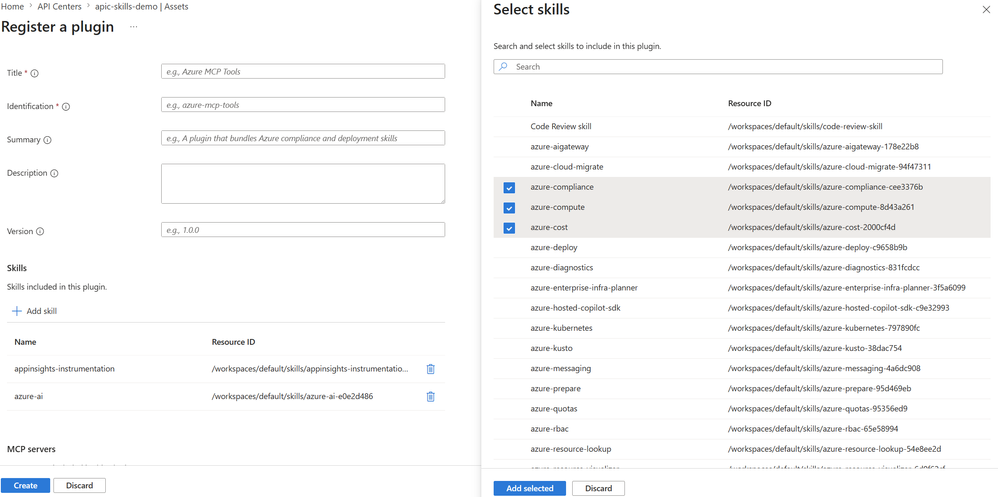This screenshot has height=497, width=998.
Task: Select the azure-prepare row
Action: [x=742, y=389]
